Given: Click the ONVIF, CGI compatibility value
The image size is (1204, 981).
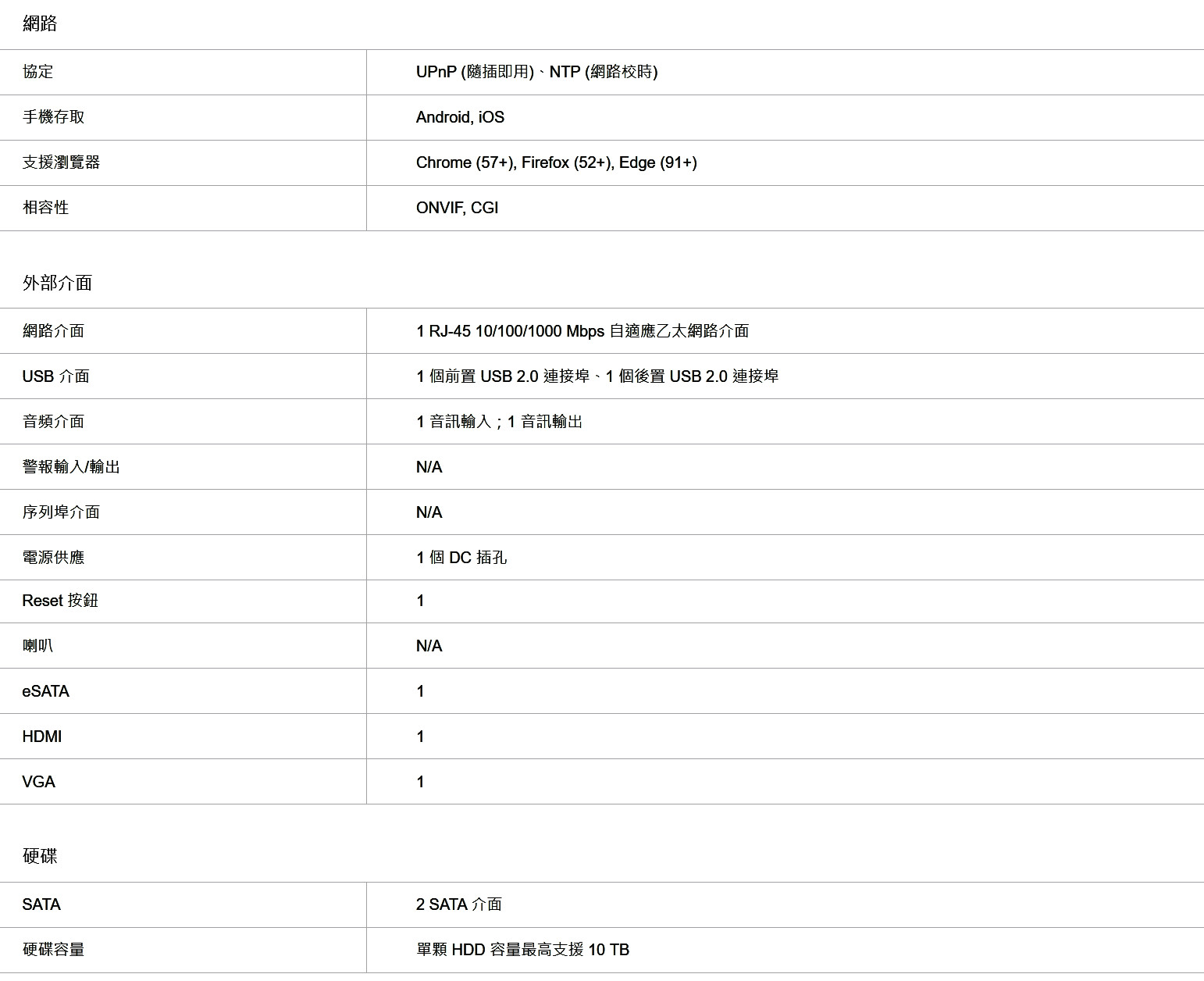Looking at the screenshot, I should pyautogui.click(x=457, y=208).
